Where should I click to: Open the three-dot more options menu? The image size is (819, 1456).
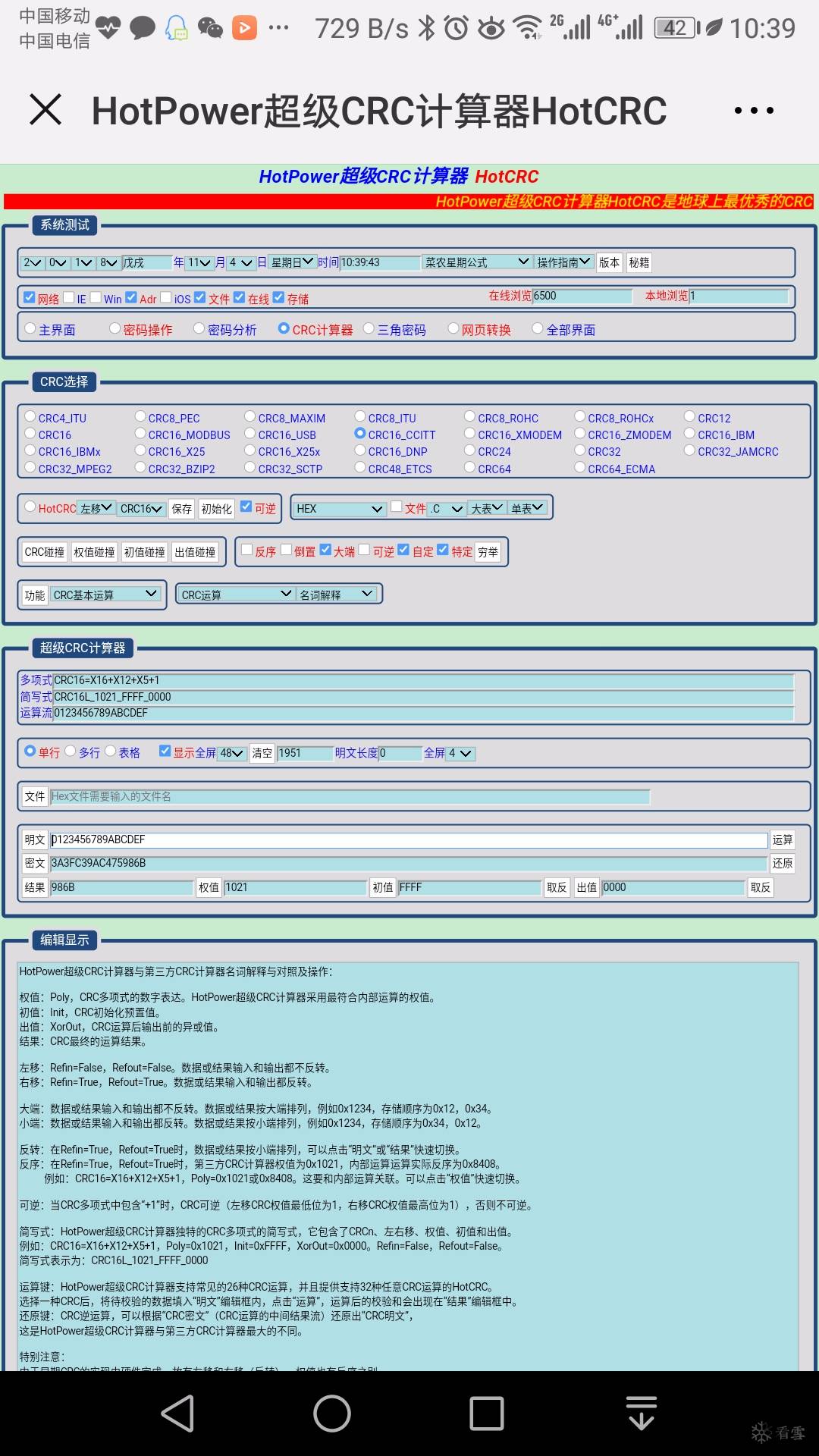(x=754, y=110)
